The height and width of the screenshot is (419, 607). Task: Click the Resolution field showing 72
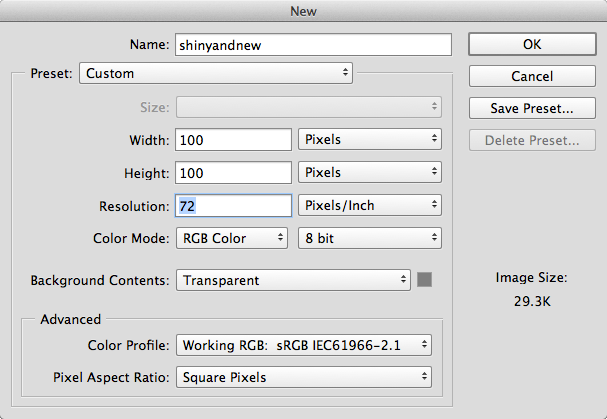[233, 205]
